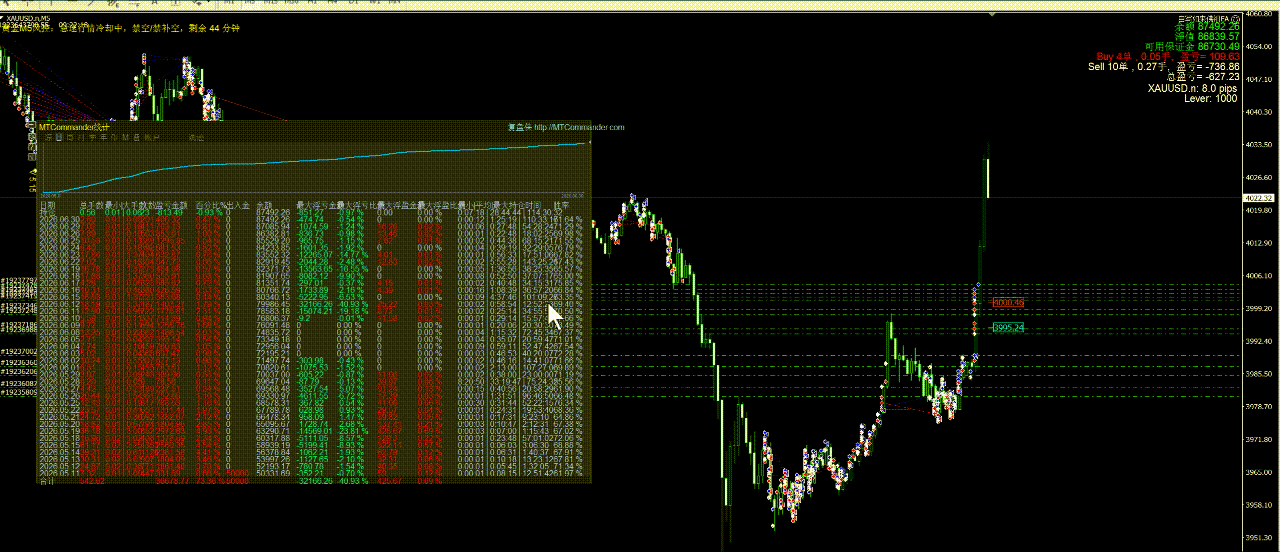Click the 余额 87492.26 readout
This screenshot has height=552, width=1280.
click(x=1209, y=26)
